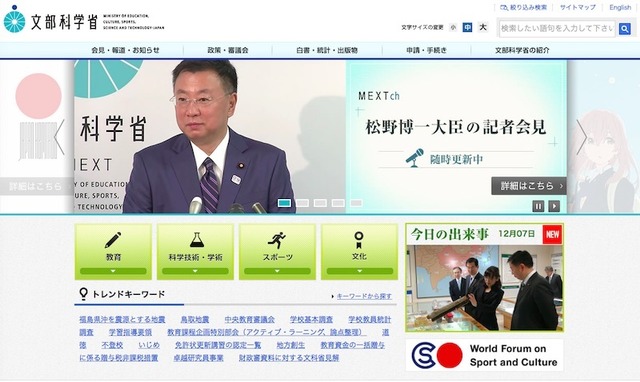640x382 pixels.
Task: Open keyword 免許状更新講習の認定一覧
Action: click(218, 345)
